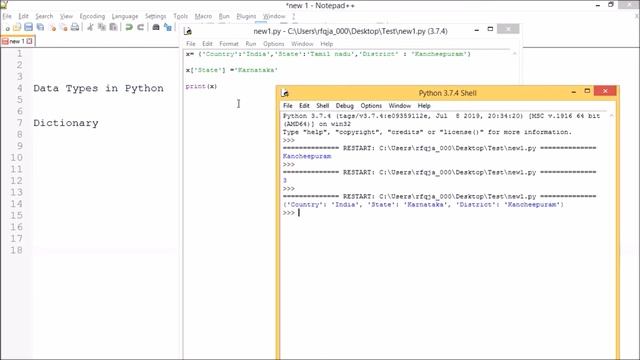Open Notepad++ Plugins menu
This screenshot has height=360, width=640.
[246, 16]
